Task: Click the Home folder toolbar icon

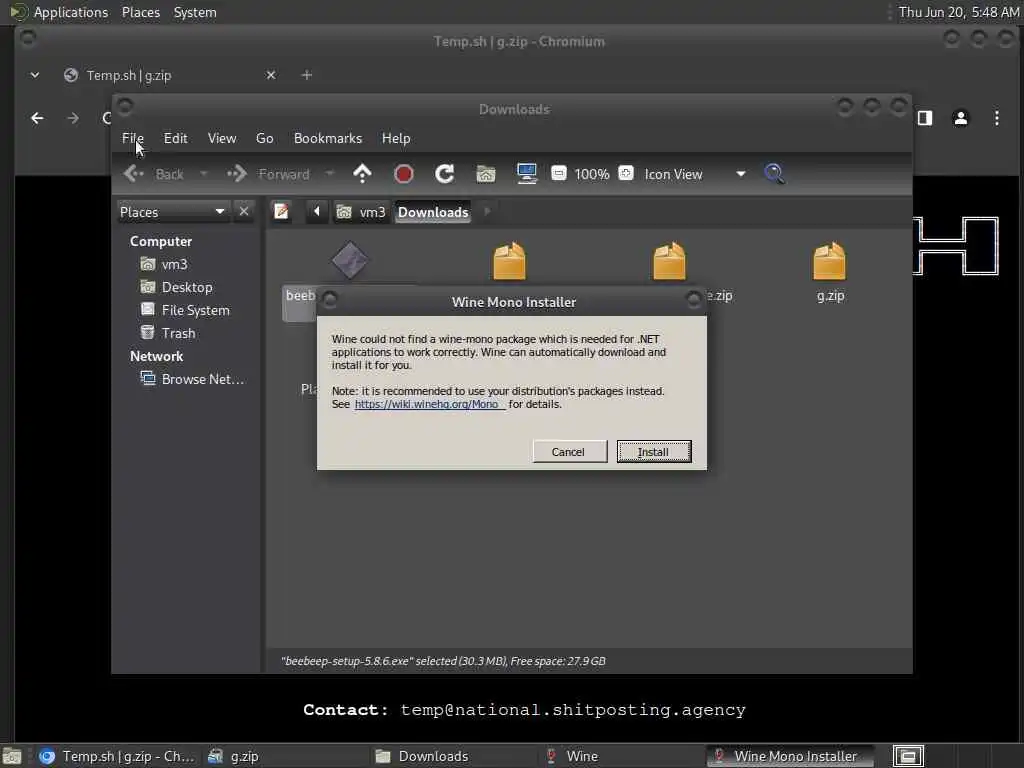Action: pyautogui.click(x=485, y=174)
